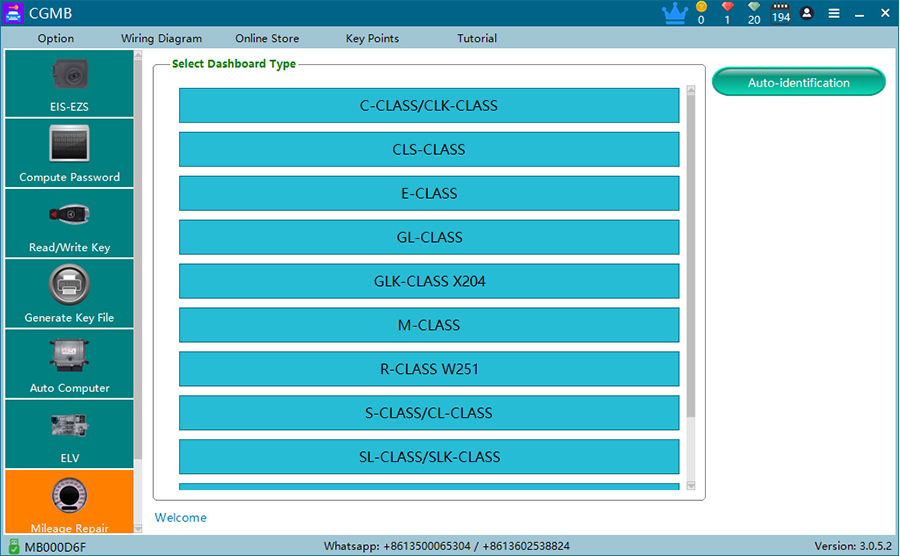Open the Wiring Diagram menu
Screen dimensions: 900x556
coord(161,39)
